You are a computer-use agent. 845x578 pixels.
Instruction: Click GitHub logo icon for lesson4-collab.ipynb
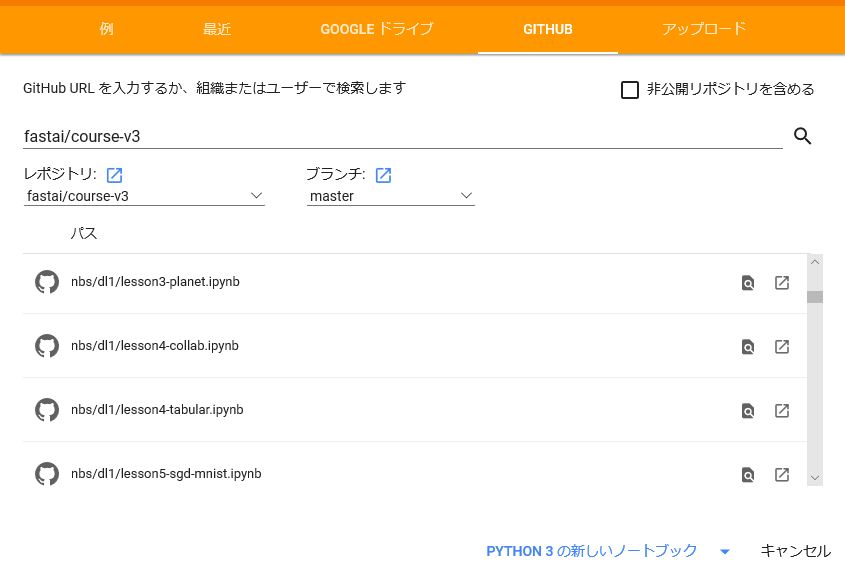[47, 346]
